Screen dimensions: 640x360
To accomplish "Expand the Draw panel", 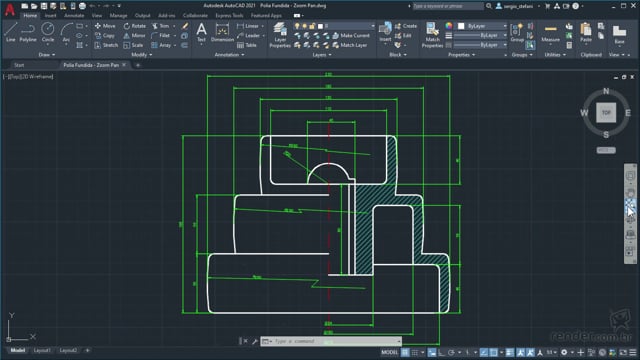I will (47, 55).
